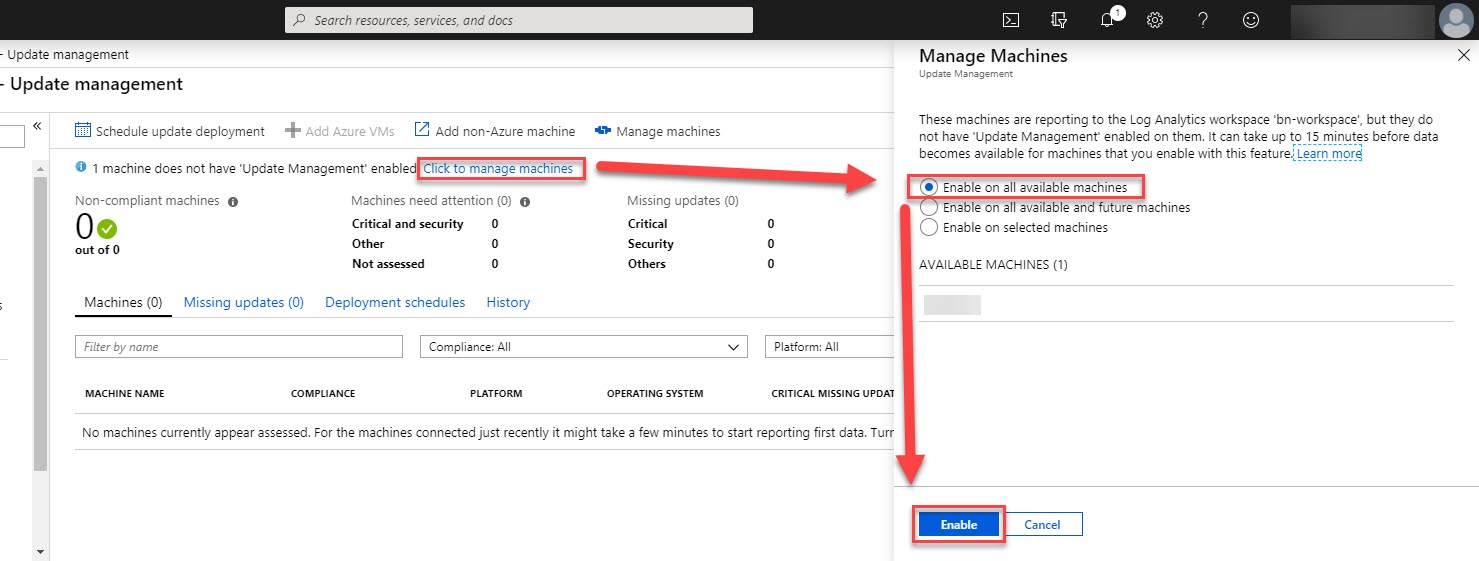Open the Compliance: All dropdown
The height and width of the screenshot is (561, 1479).
coord(583,347)
